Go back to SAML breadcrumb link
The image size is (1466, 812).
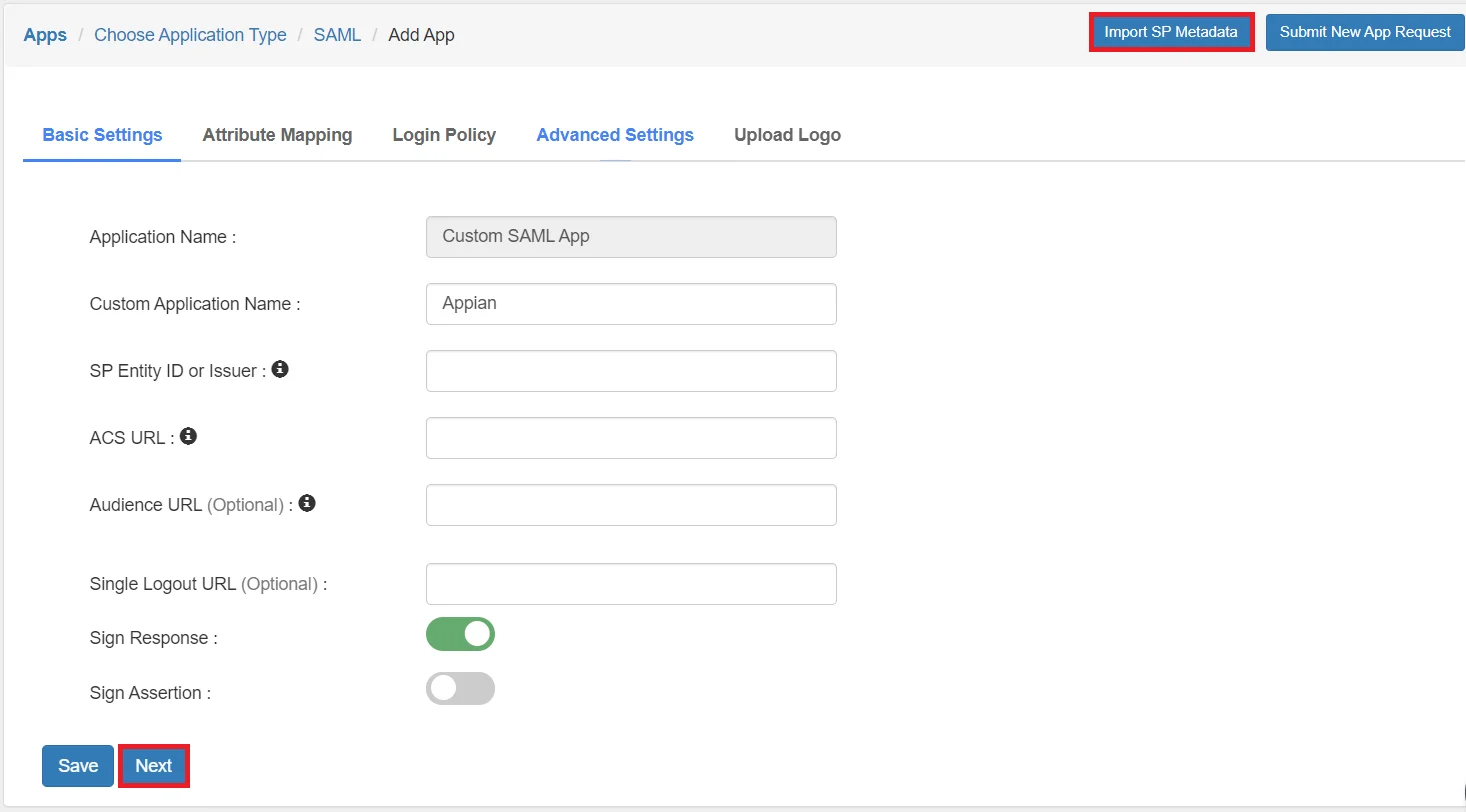[x=337, y=35]
